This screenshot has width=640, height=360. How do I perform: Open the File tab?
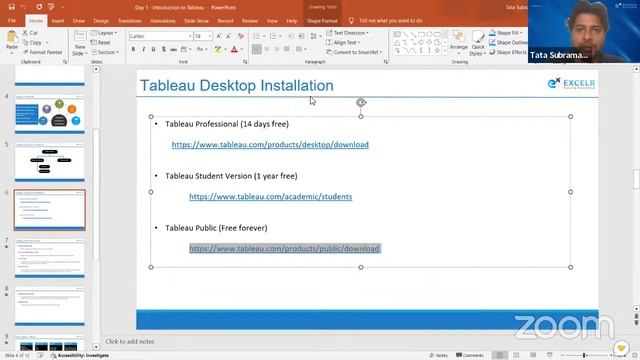[x=12, y=21]
